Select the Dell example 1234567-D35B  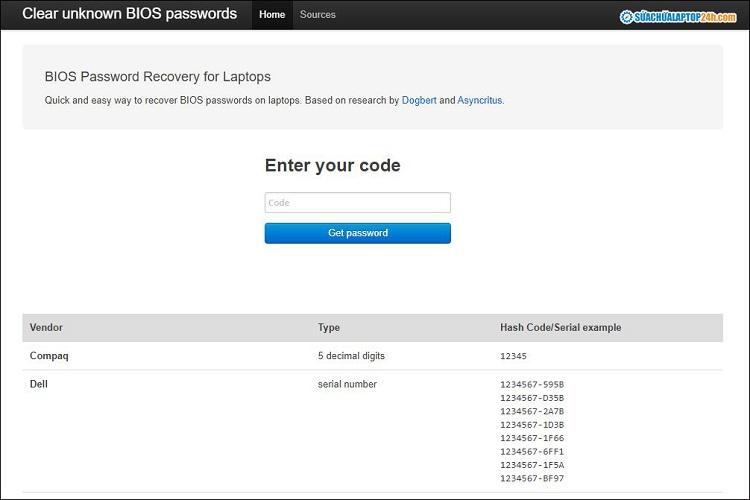[x=532, y=398]
